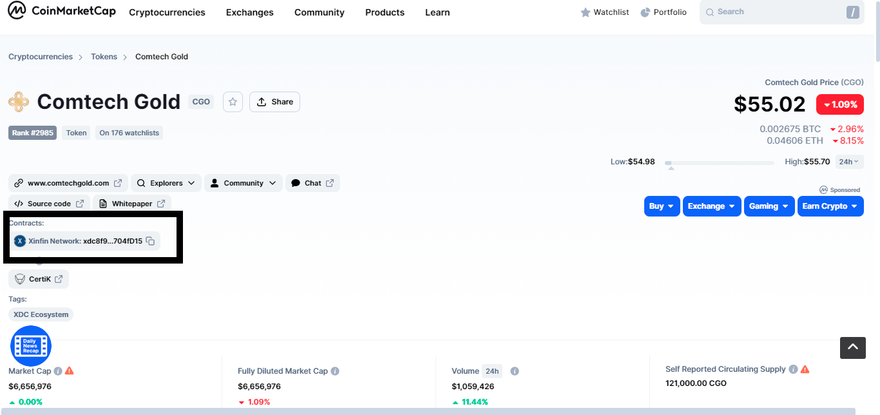Click Fully Diluted Market Cap info icon
This screenshot has height=415, width=880.
pos(334,371)
